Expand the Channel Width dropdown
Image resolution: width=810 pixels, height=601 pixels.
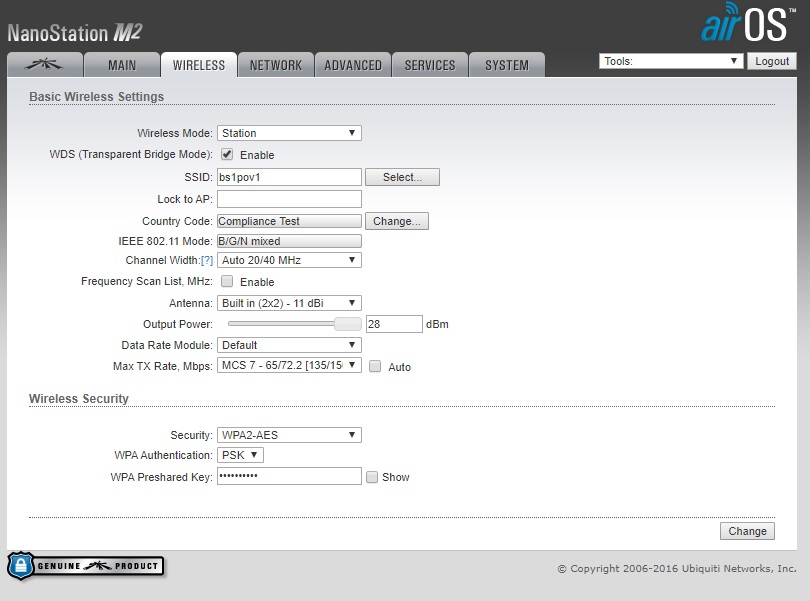(289, 260)
